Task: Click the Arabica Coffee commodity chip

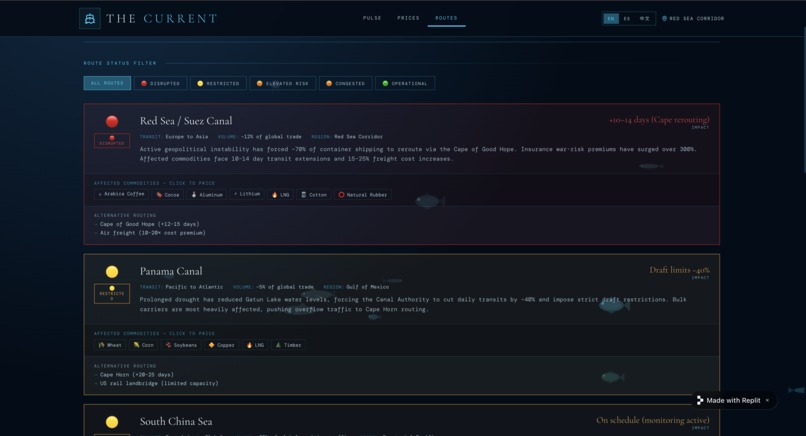Action: (121, 194)
